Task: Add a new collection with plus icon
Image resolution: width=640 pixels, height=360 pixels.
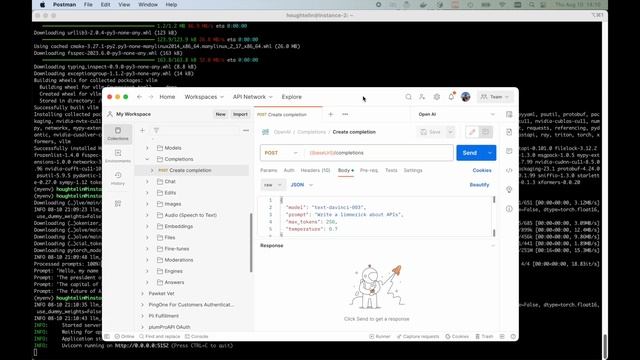Action: click(x=142, y=130)
